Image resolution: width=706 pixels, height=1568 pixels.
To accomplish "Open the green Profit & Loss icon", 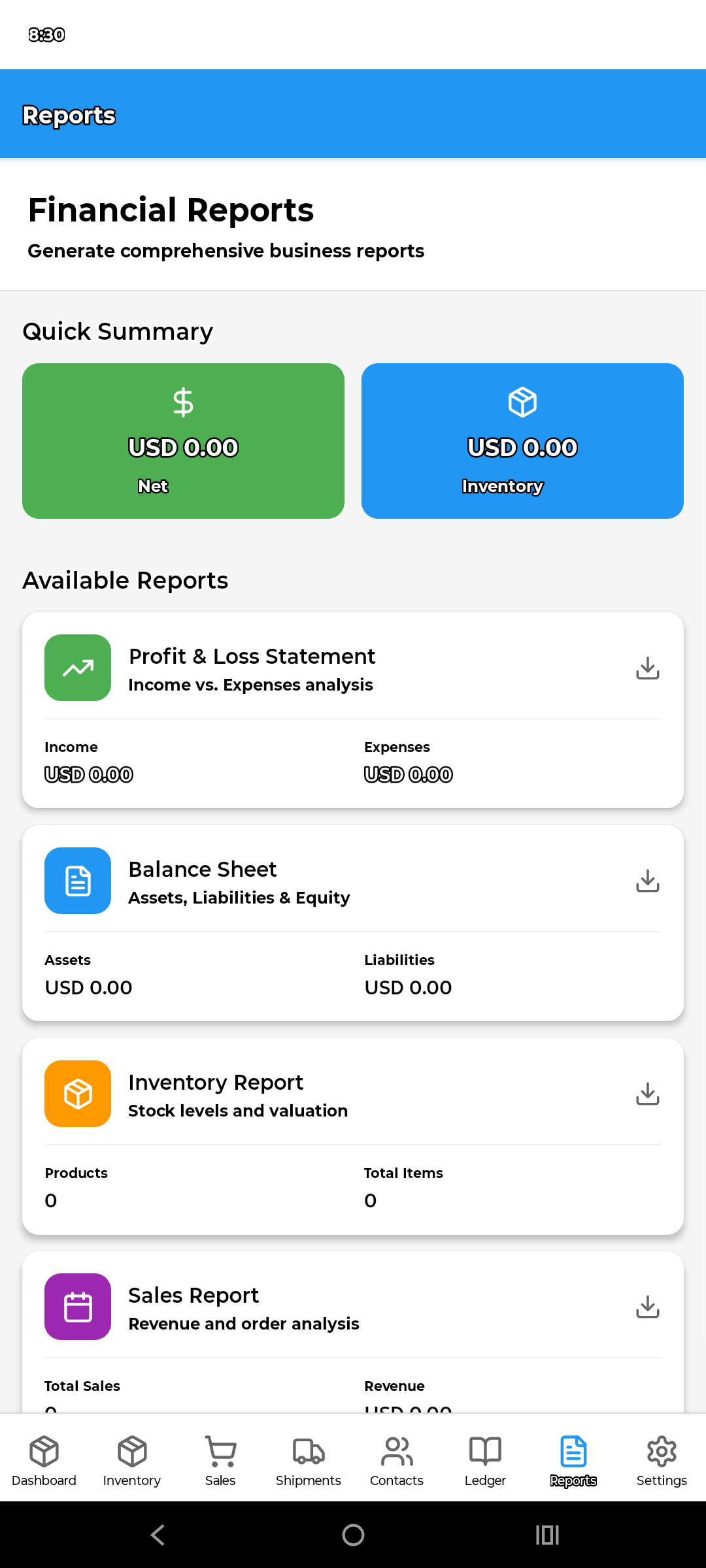I will coord(78,668).
